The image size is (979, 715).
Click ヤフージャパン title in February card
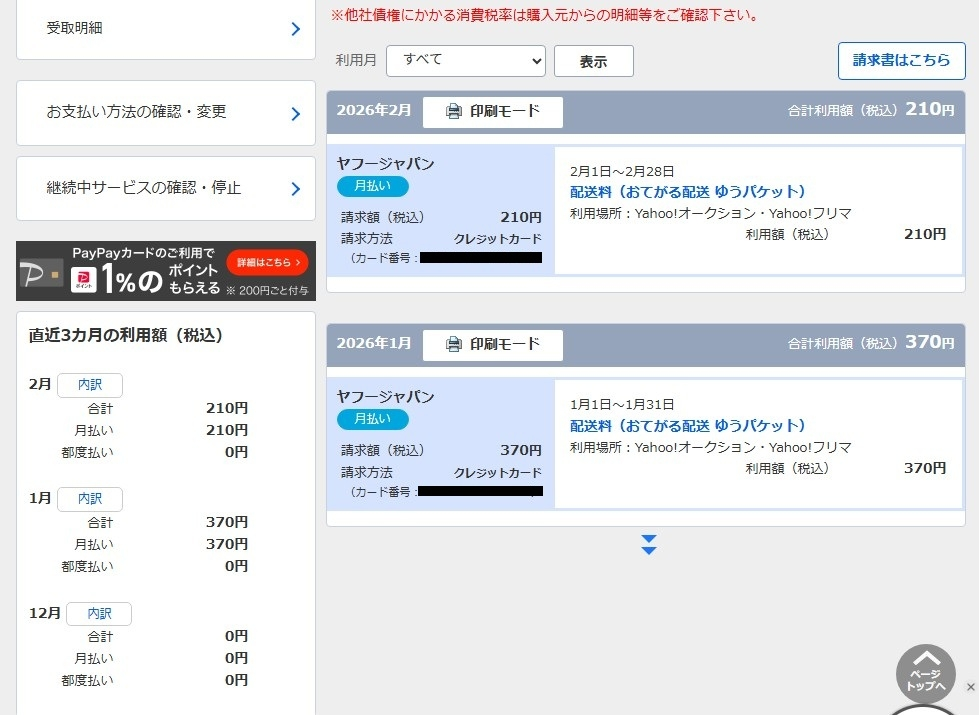point(385,164)
